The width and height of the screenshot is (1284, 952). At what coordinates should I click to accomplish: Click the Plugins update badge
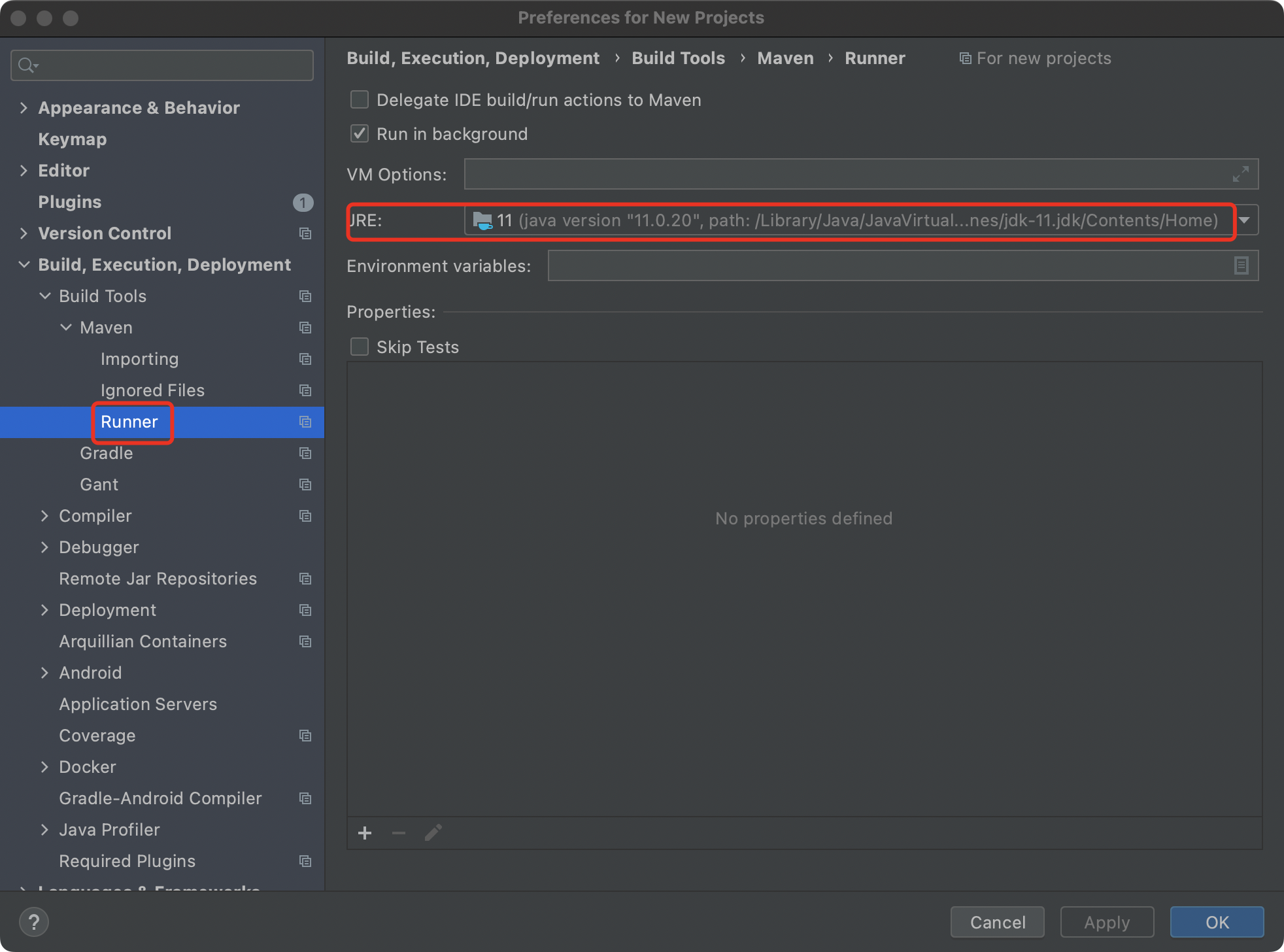(303, 202)
